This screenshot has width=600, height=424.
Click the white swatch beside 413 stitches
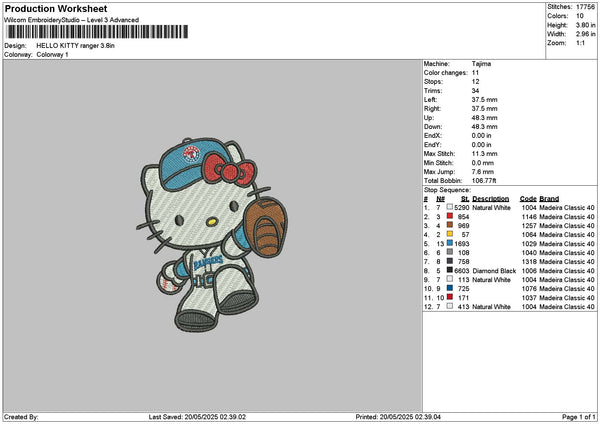pyautogui.click(x=450, y=306)
